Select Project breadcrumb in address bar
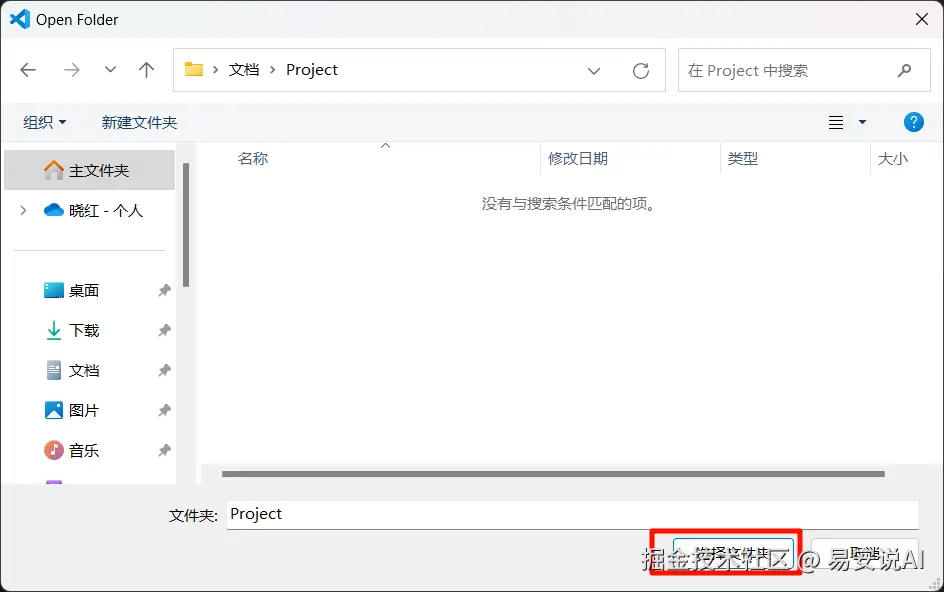The height and width of the screenshot is (592, 944). click(312, 70)
